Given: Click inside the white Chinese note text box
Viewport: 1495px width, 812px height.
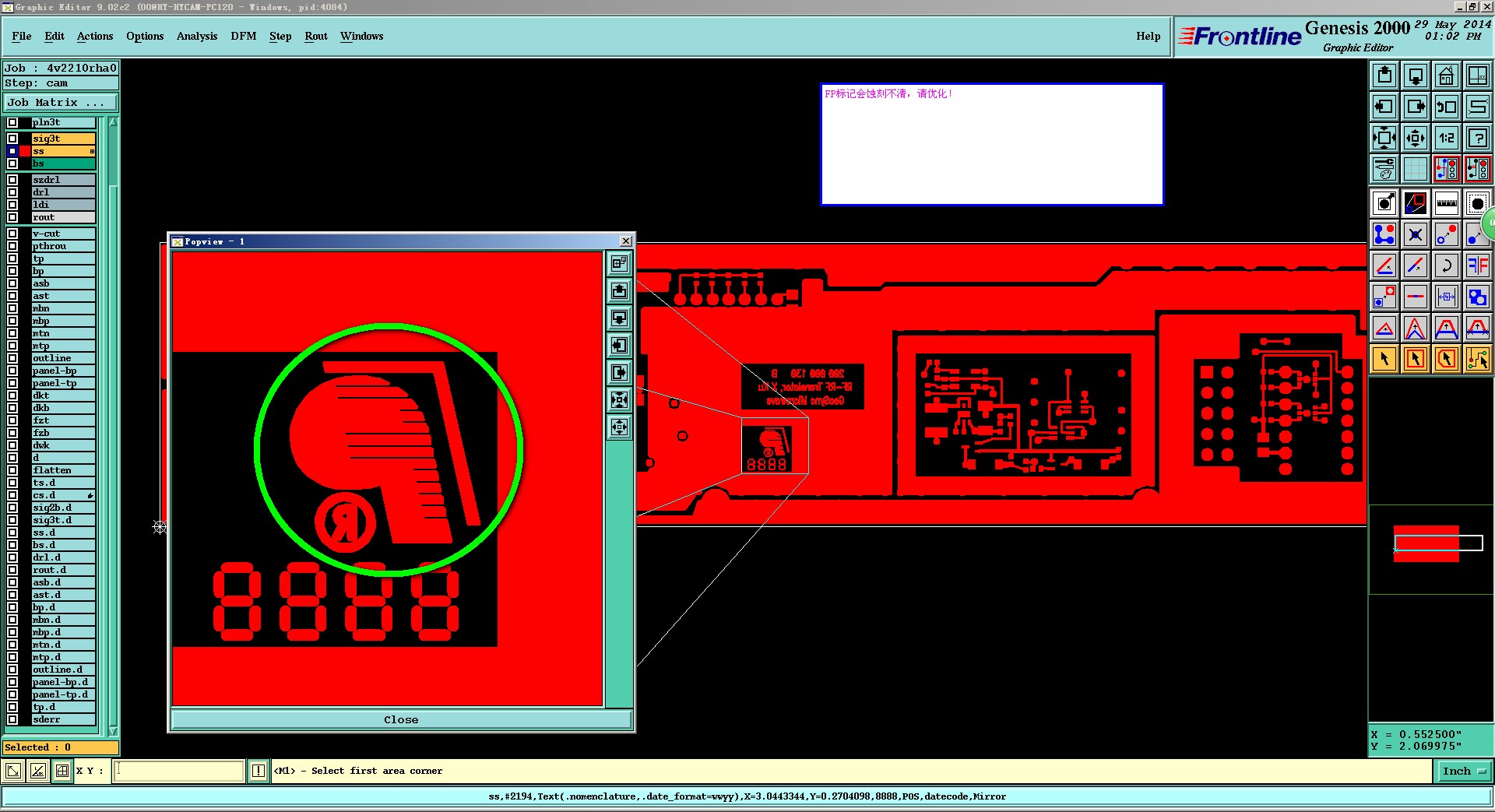Looking at the screenshot, I should (x=992, y=144).
